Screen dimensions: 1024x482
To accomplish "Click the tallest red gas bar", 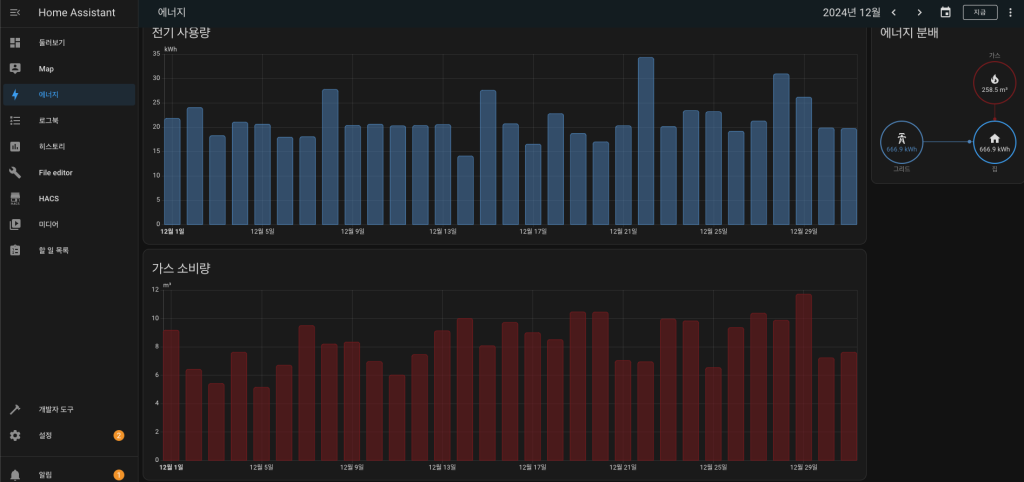I will (x=804, y=377).
